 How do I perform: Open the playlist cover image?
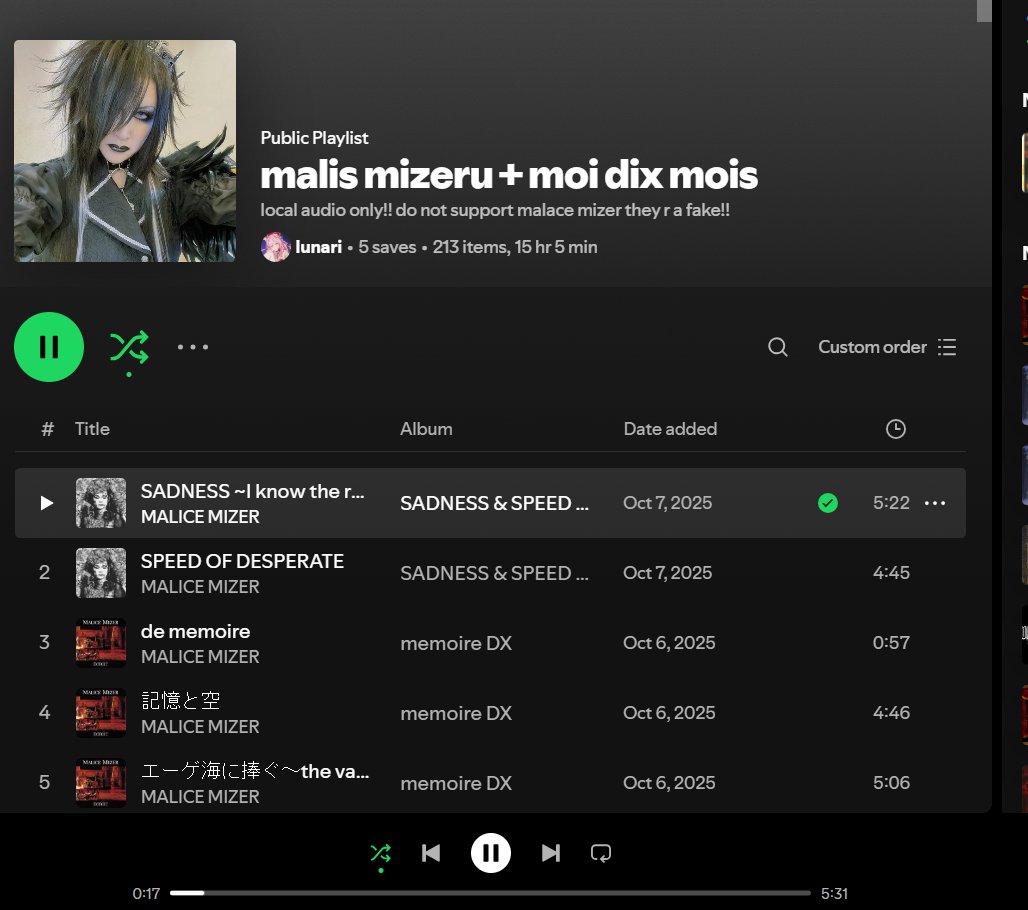click(x=125, y=151)
